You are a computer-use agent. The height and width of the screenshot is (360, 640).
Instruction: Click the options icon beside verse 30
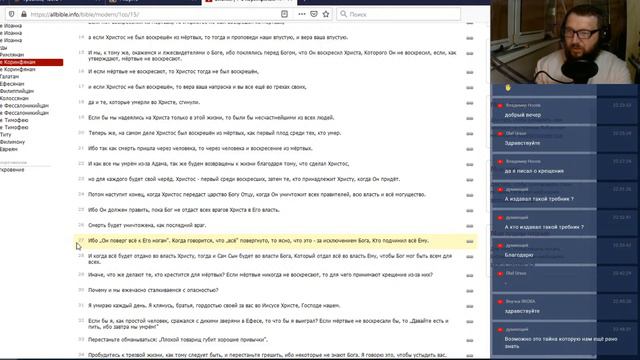tap(470, 291)
